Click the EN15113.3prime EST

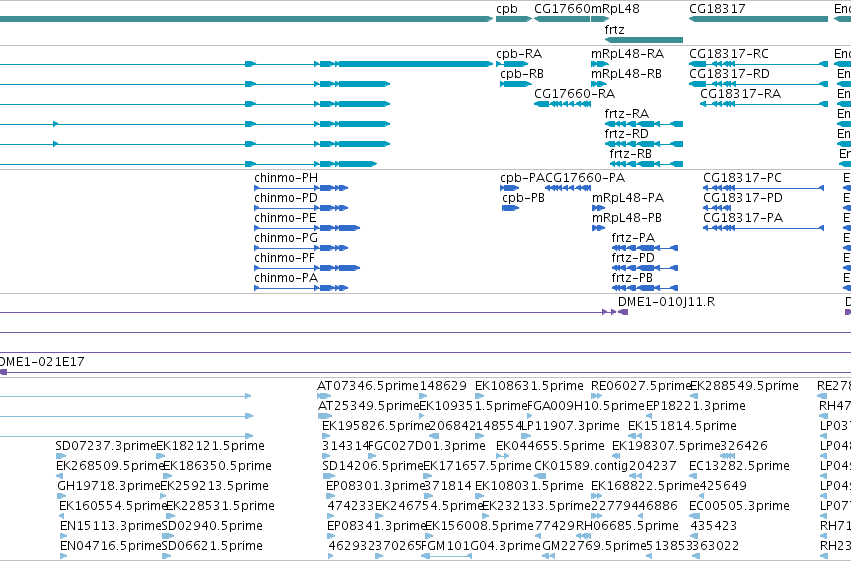[64, 536]
